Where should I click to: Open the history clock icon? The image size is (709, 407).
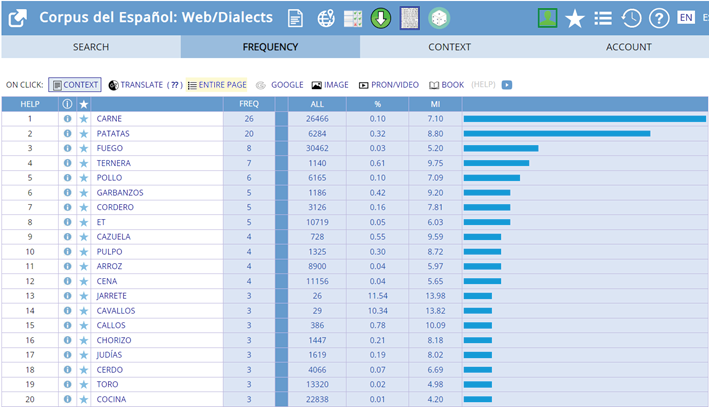631,18
